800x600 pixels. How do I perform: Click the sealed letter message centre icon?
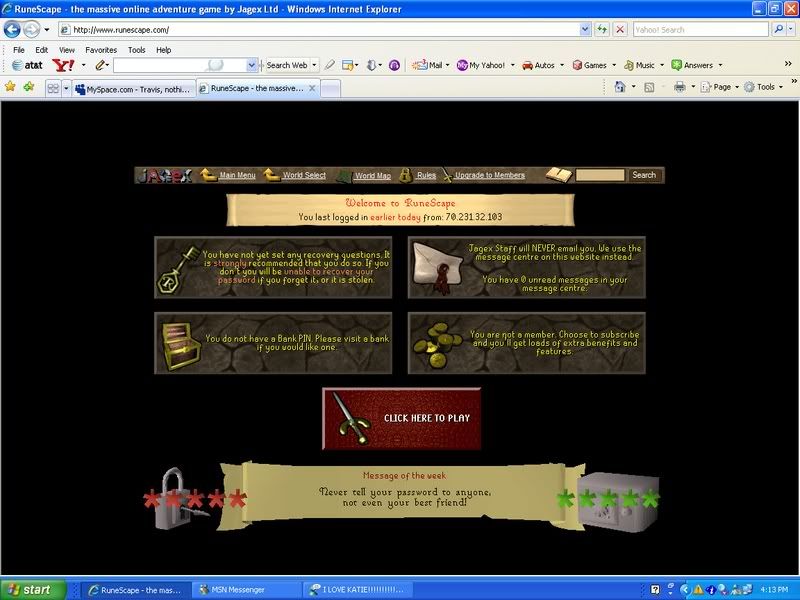pos(438,268)
